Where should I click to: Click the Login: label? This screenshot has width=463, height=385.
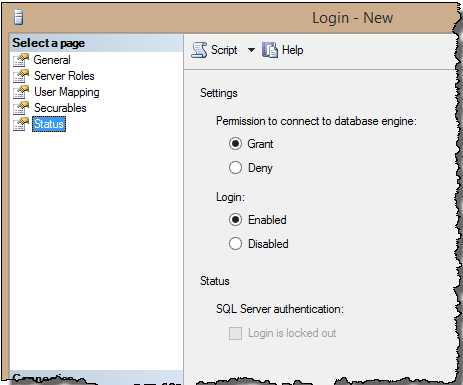tap(230, 197)
